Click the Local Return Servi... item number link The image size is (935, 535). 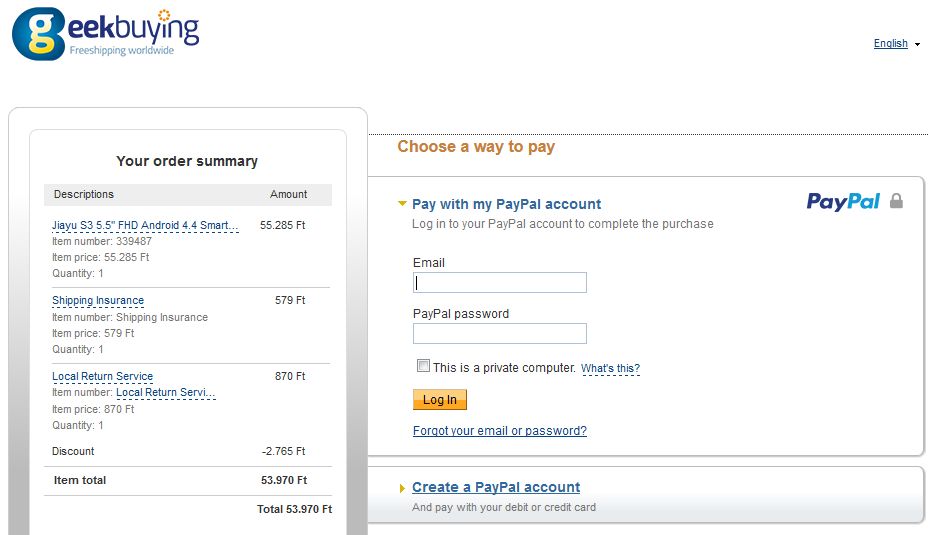click(166, 392)
